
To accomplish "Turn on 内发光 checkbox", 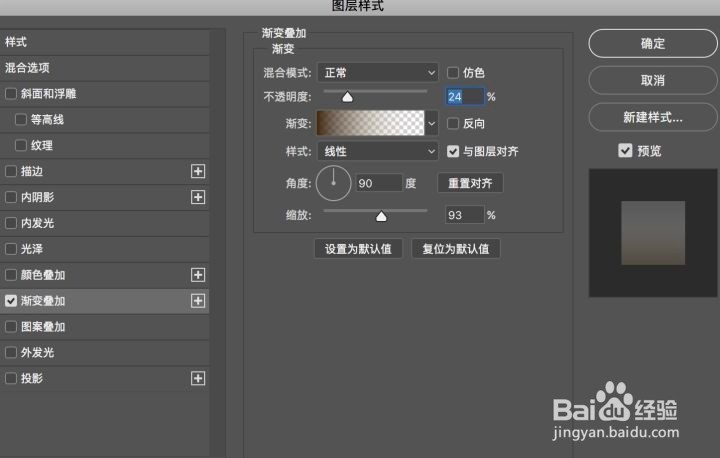I will click(x=11, y=223).
